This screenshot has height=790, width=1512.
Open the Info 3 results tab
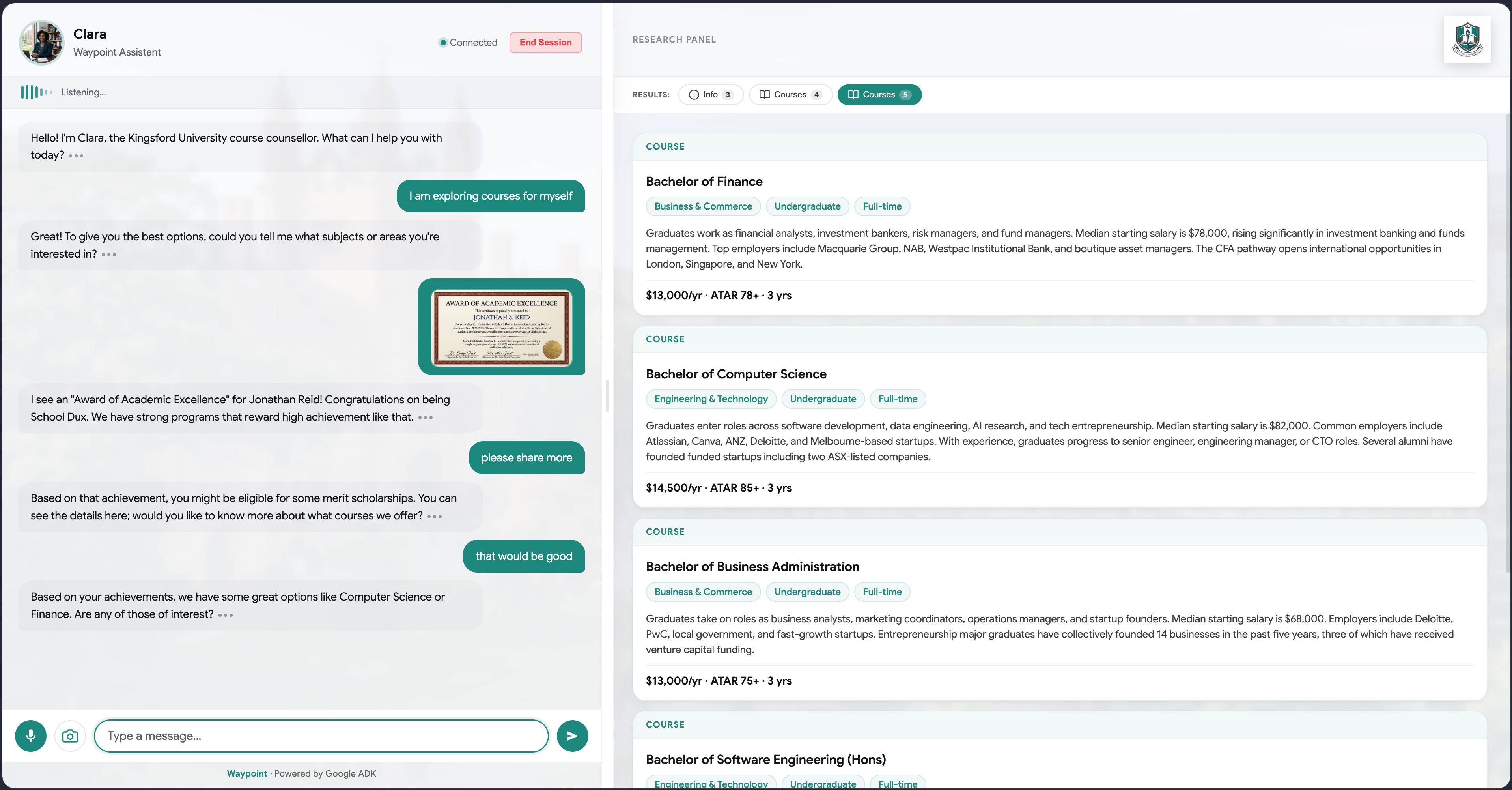pyautogui.click(x=711, y=95)
